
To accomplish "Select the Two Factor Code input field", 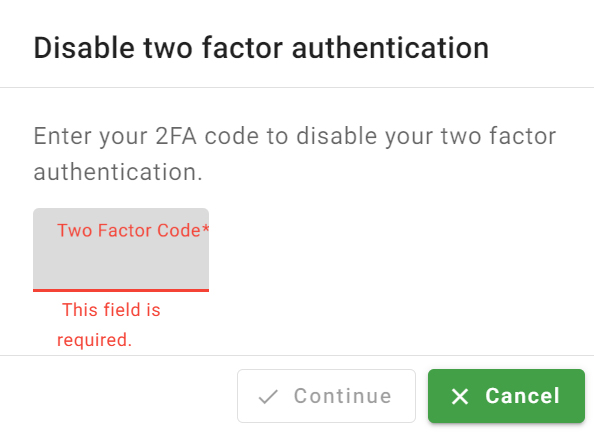I will [121, 250].
